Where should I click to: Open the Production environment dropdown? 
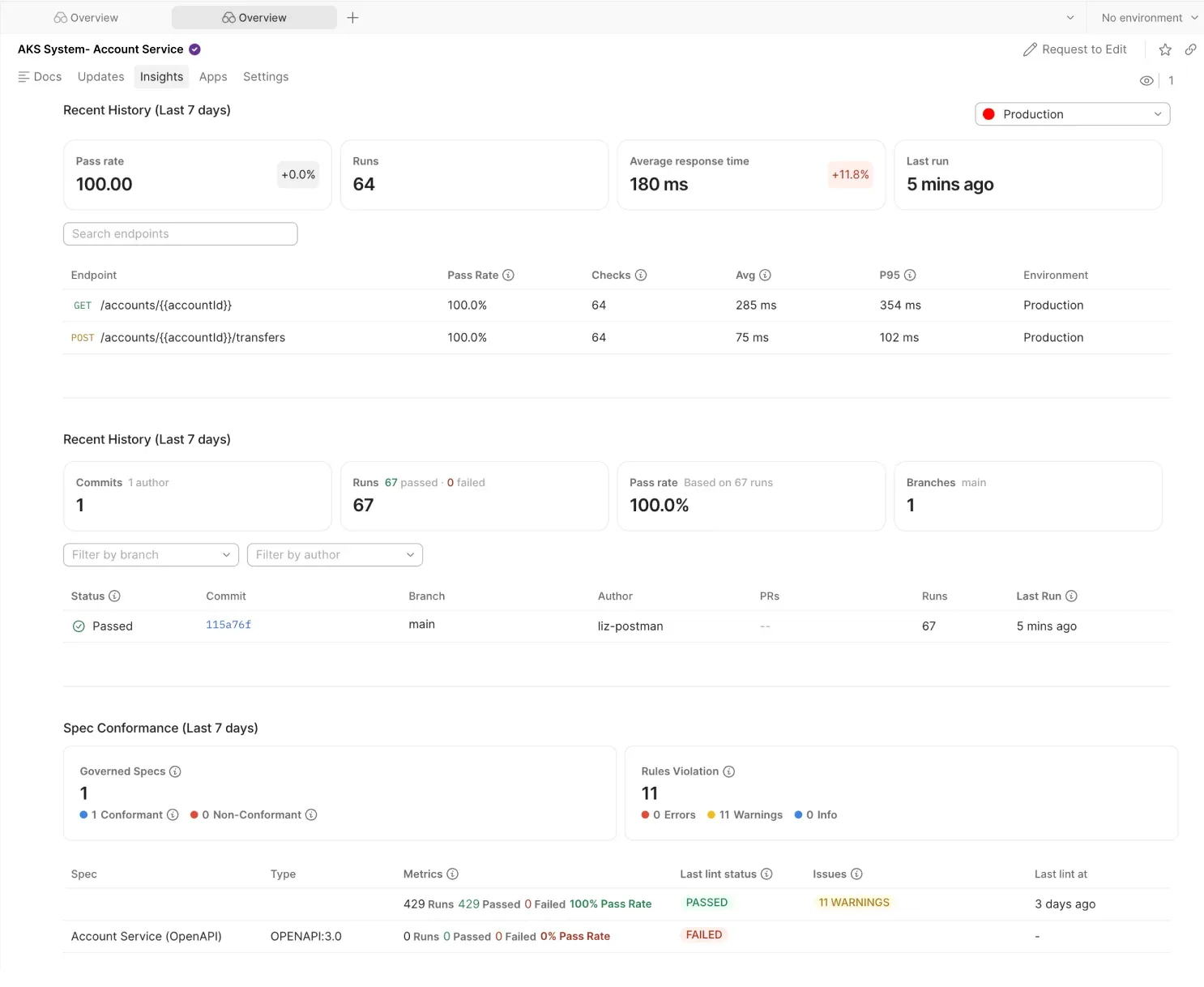coord(1072,114)
